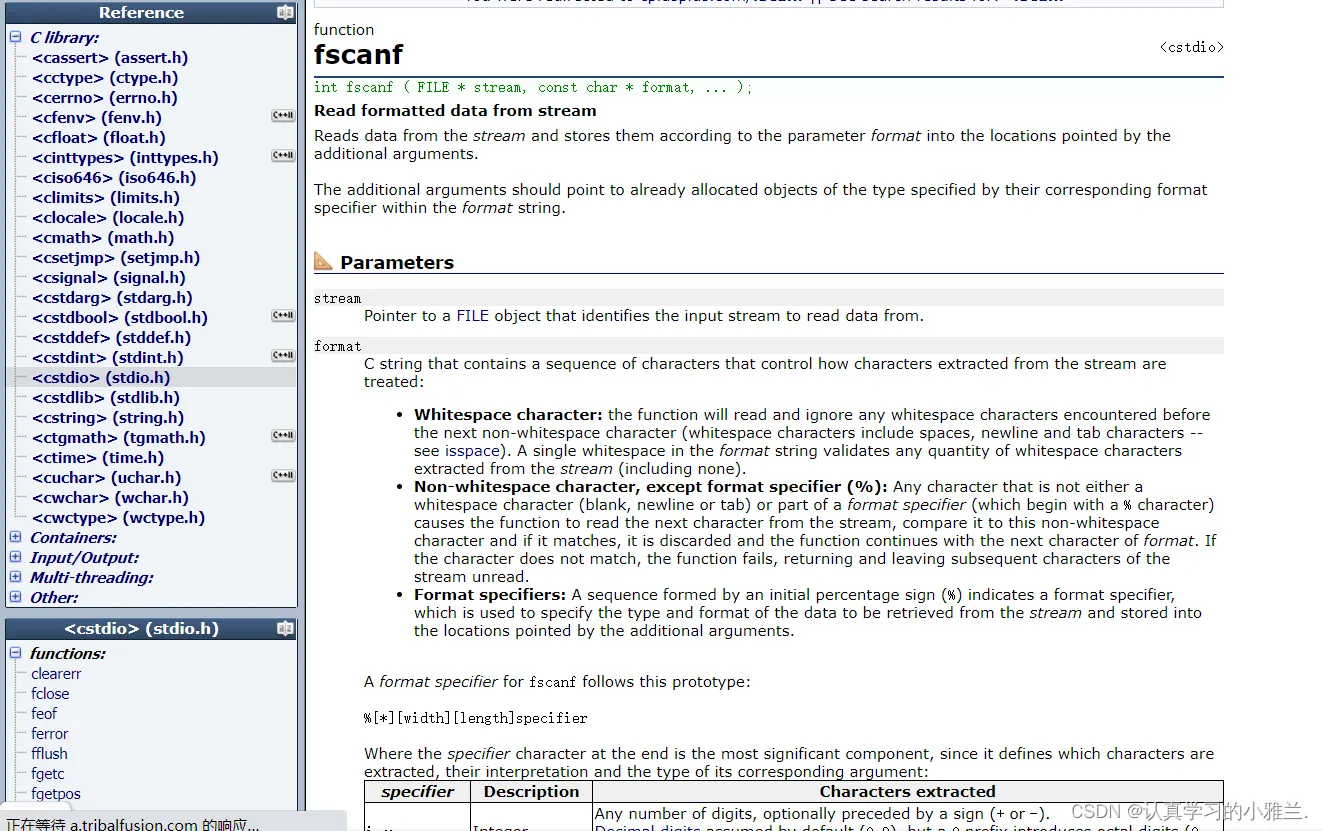Open <cassert> (assert.h) reference
Viewport: 1323px width, 831px height.
pyautogui.click(x=110, y=58)
